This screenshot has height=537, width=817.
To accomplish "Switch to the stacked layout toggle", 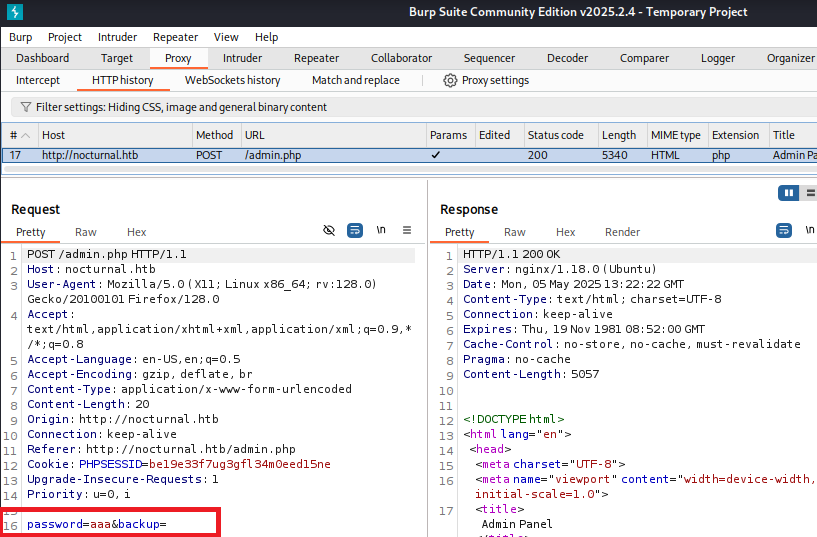I will point(809,193).
